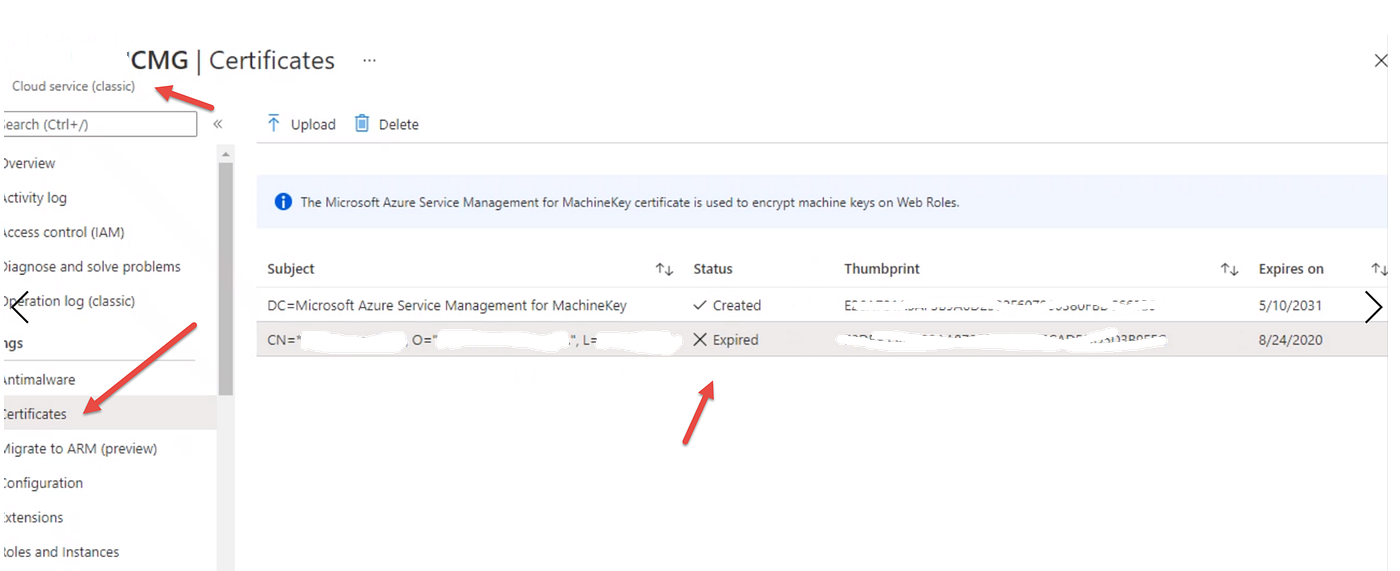The image size is (1400, 571).
Task: Open Overview in sidebar
Action: coord(28,163)
